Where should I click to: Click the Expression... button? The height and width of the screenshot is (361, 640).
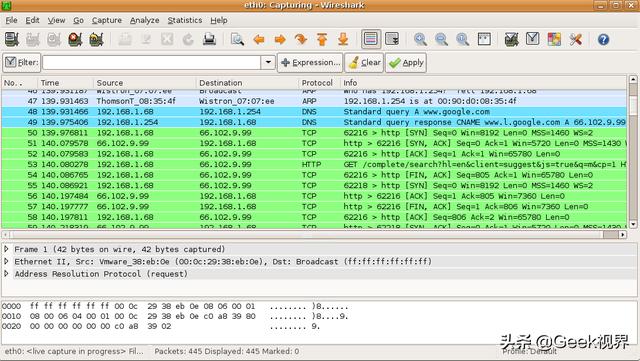pyautogui.click(x=310, y=62)
